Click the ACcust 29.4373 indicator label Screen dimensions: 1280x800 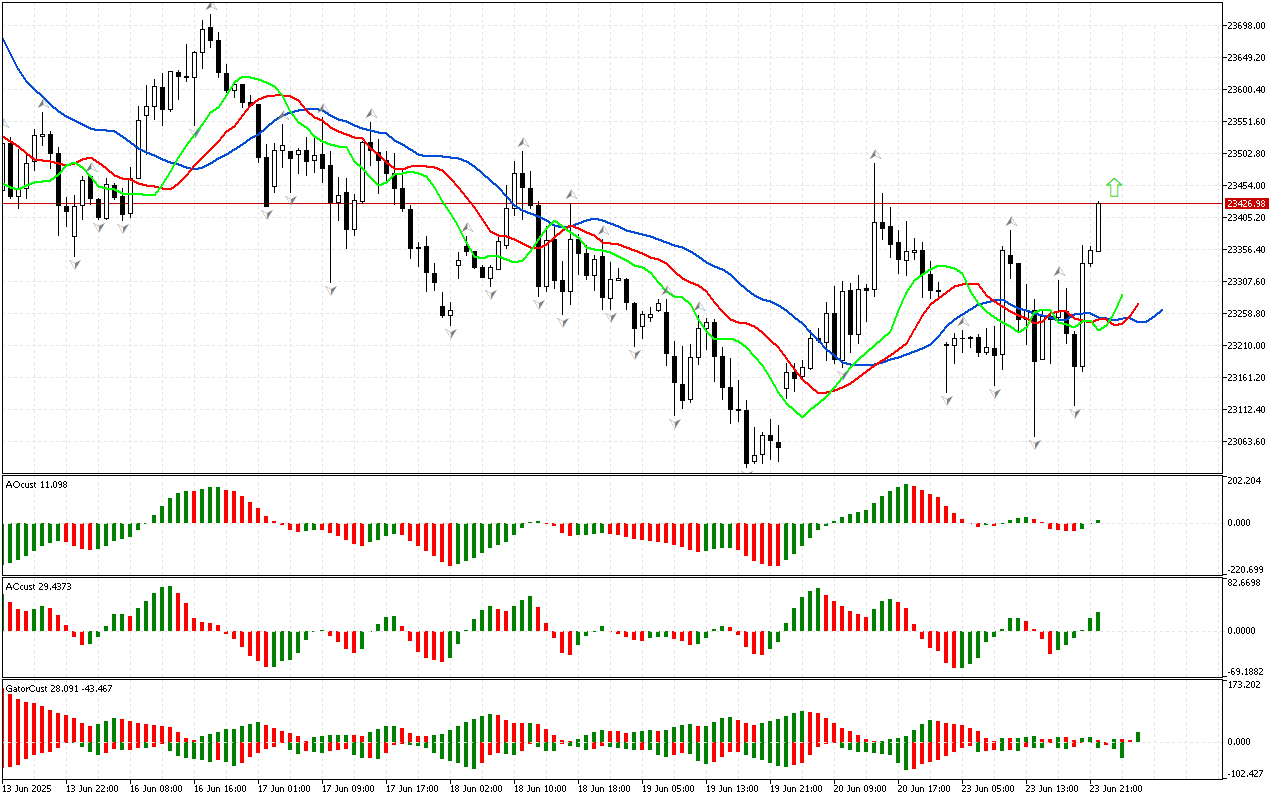pyautogui.click(x=41, y=585)
